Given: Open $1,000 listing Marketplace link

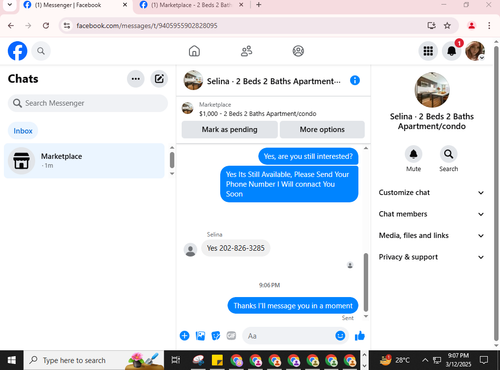Looking at the screenshot, I should 257,114.
